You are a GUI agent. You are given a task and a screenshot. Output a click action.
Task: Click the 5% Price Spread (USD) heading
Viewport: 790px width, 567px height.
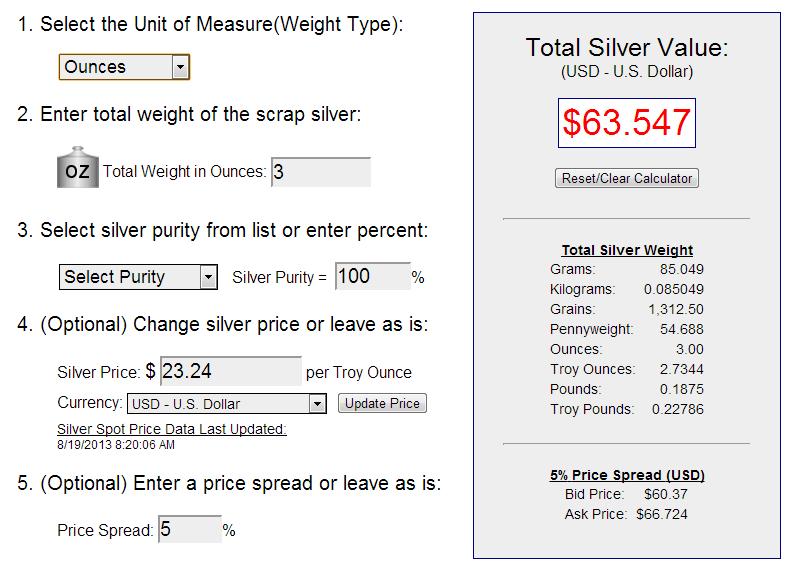627,475
